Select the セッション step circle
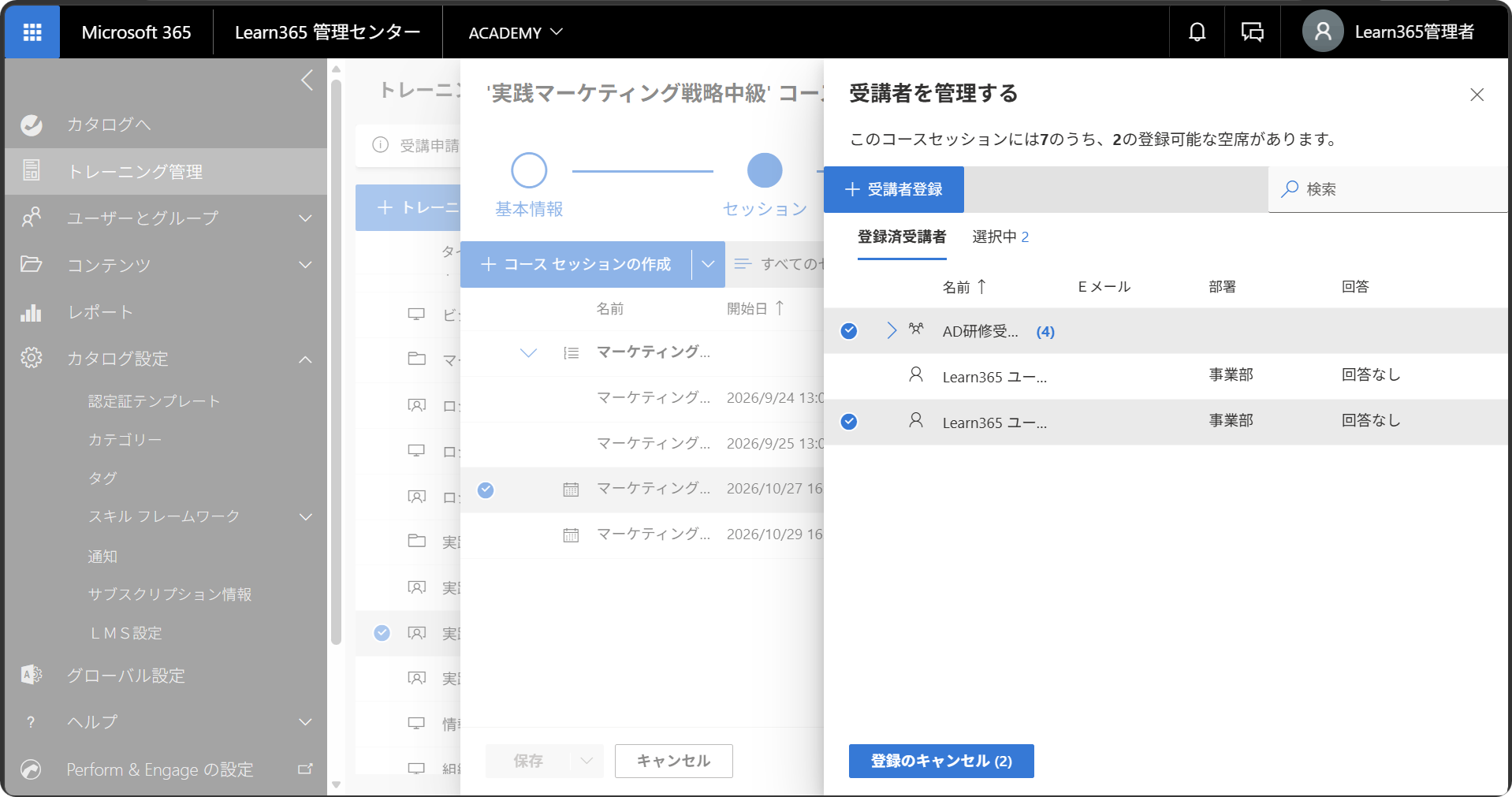The width and height of the screenshot is (1512, 797). (765, 170)
